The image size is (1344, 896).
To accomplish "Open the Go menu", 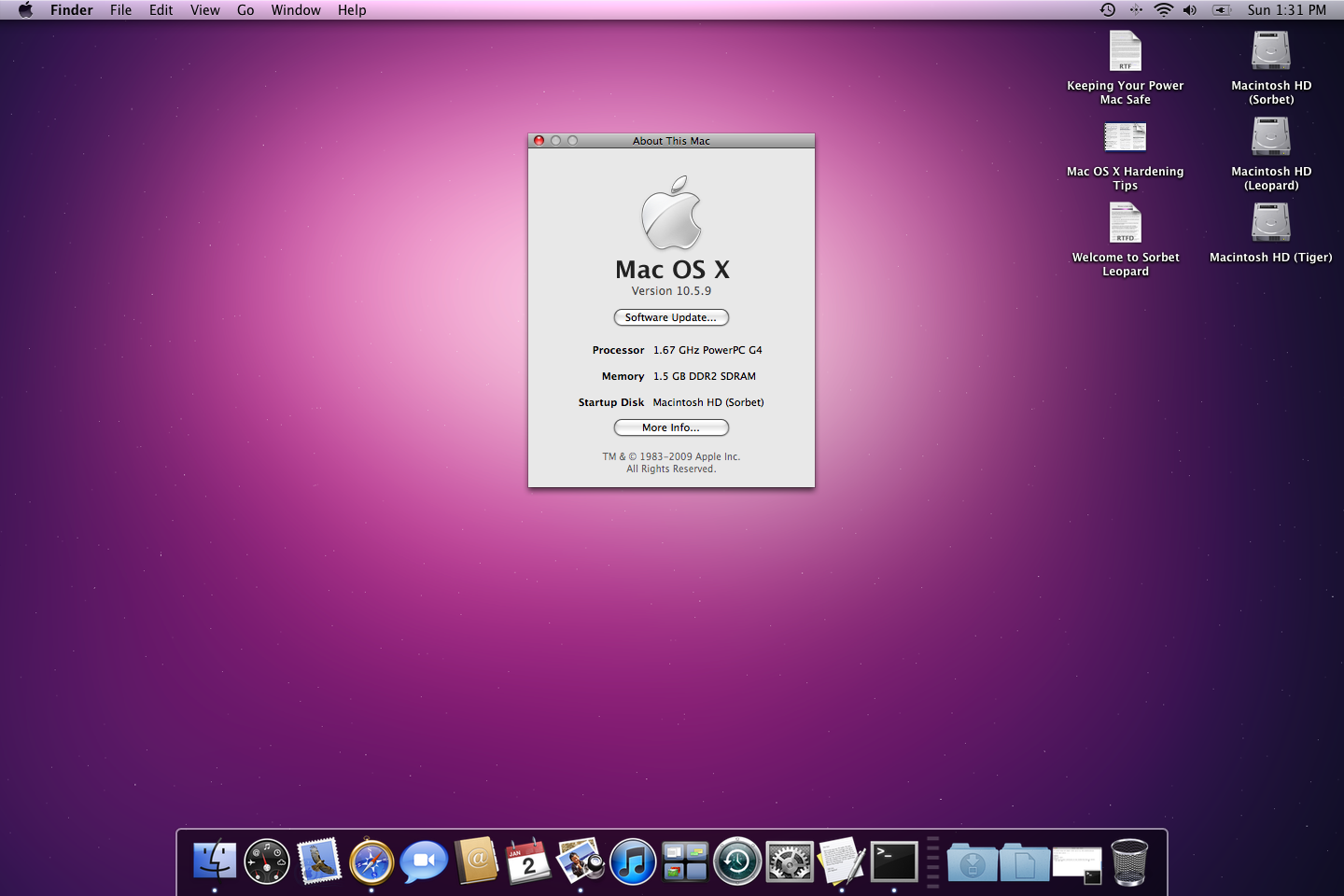I will click(x=245, y=10).
